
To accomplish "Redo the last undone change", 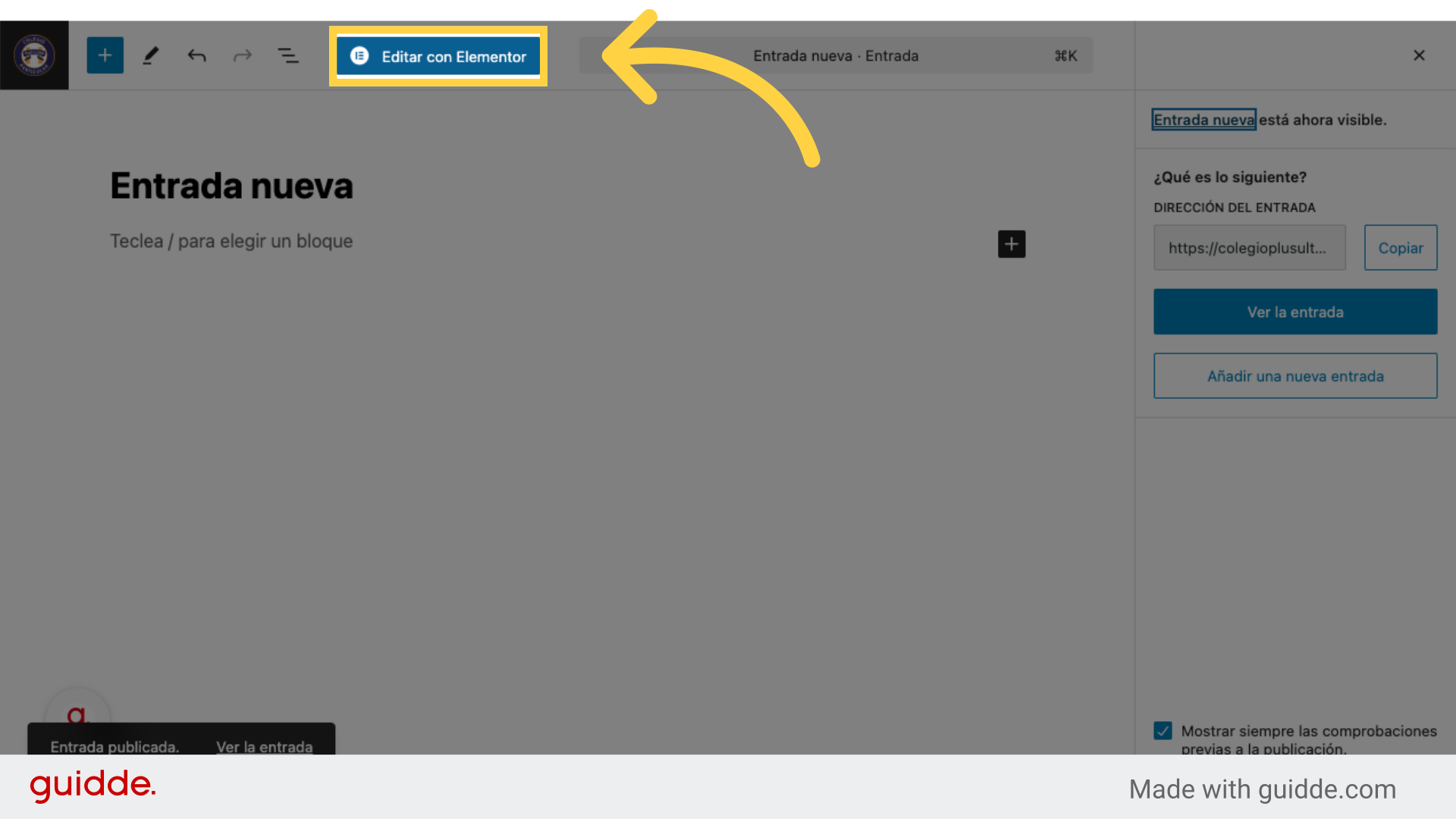I will click(243, 55).
